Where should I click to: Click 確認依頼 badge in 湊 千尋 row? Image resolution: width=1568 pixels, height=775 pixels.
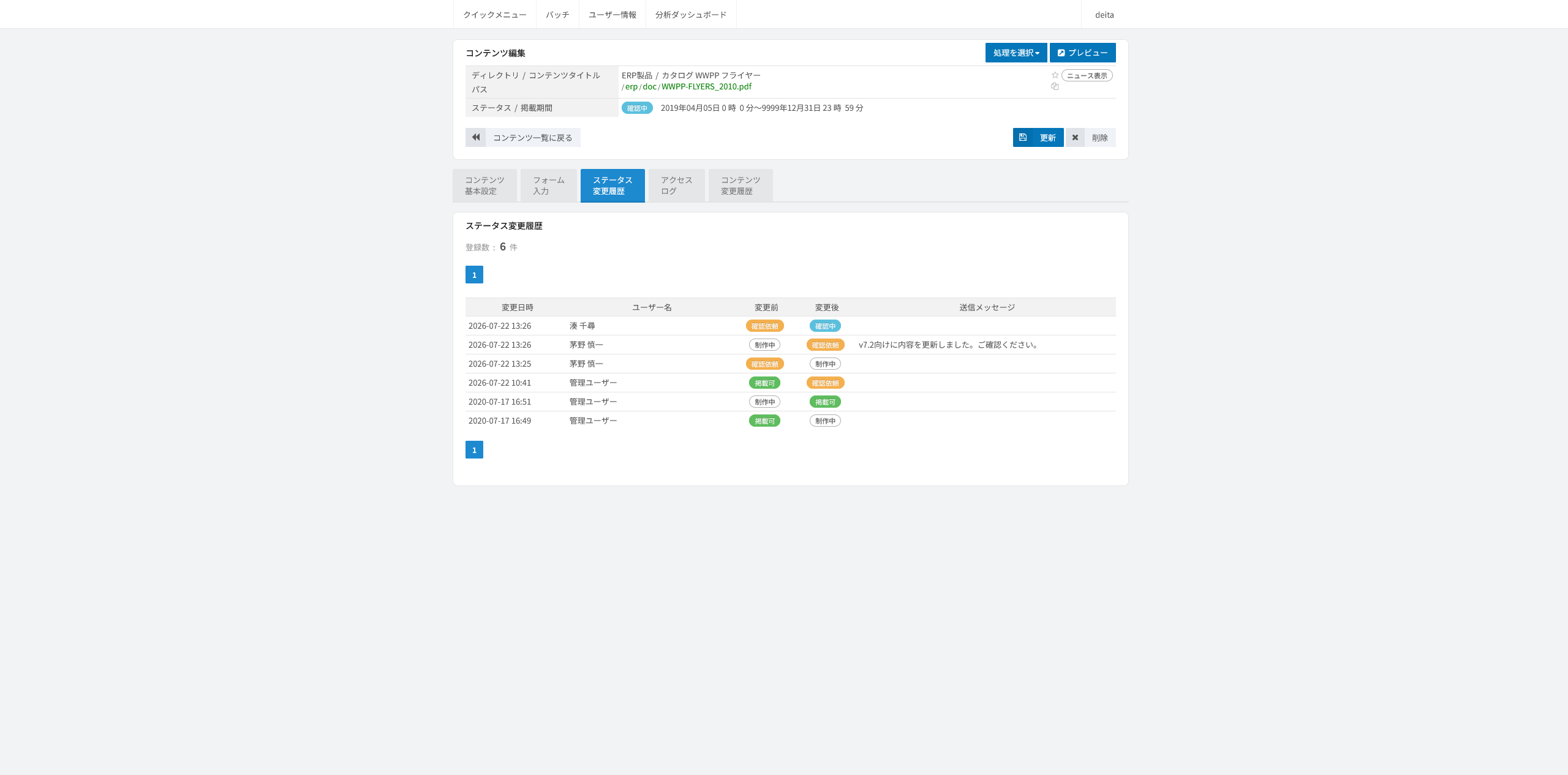[764, 326]
